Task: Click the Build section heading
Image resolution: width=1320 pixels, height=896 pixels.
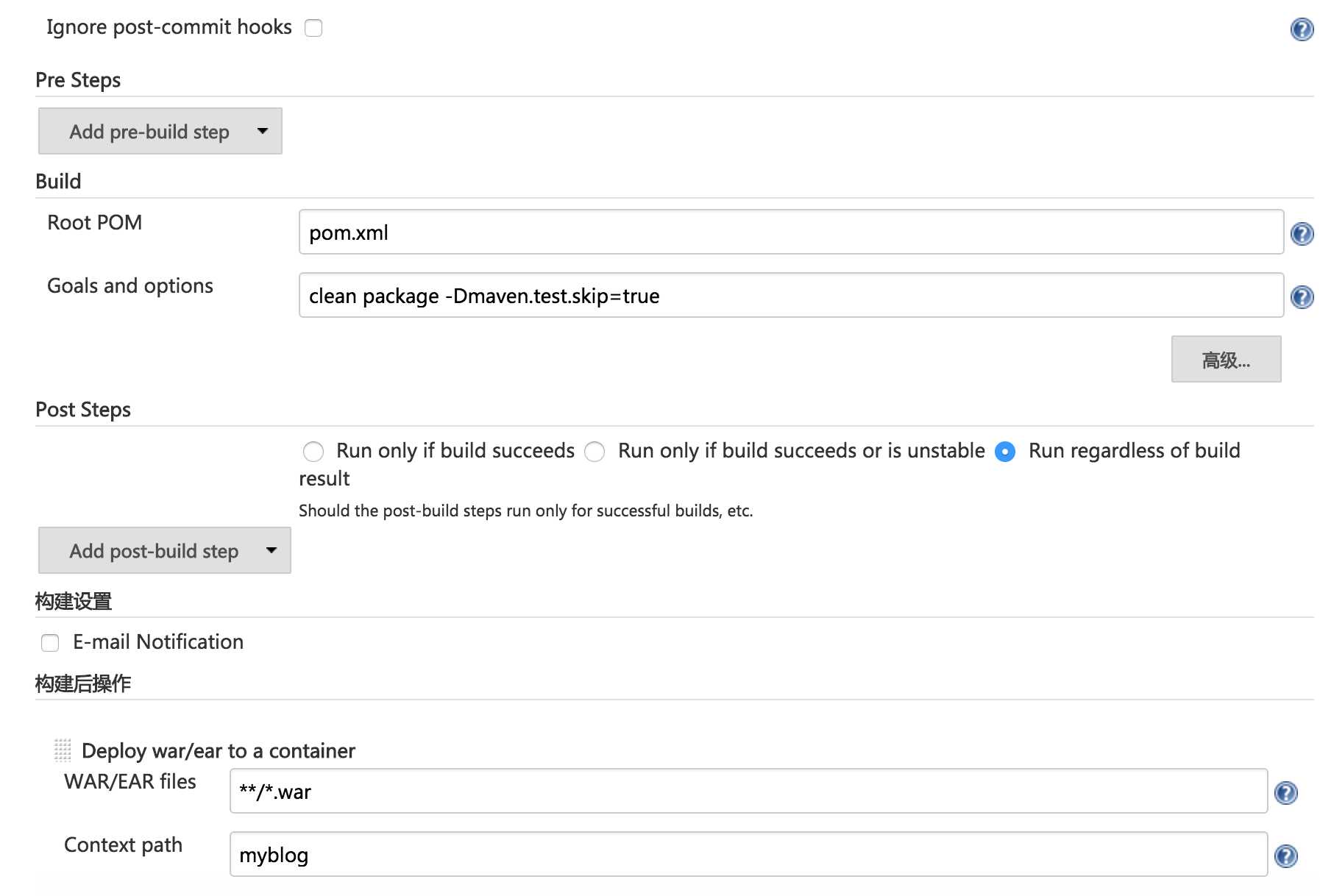Action: coord(58,181)
